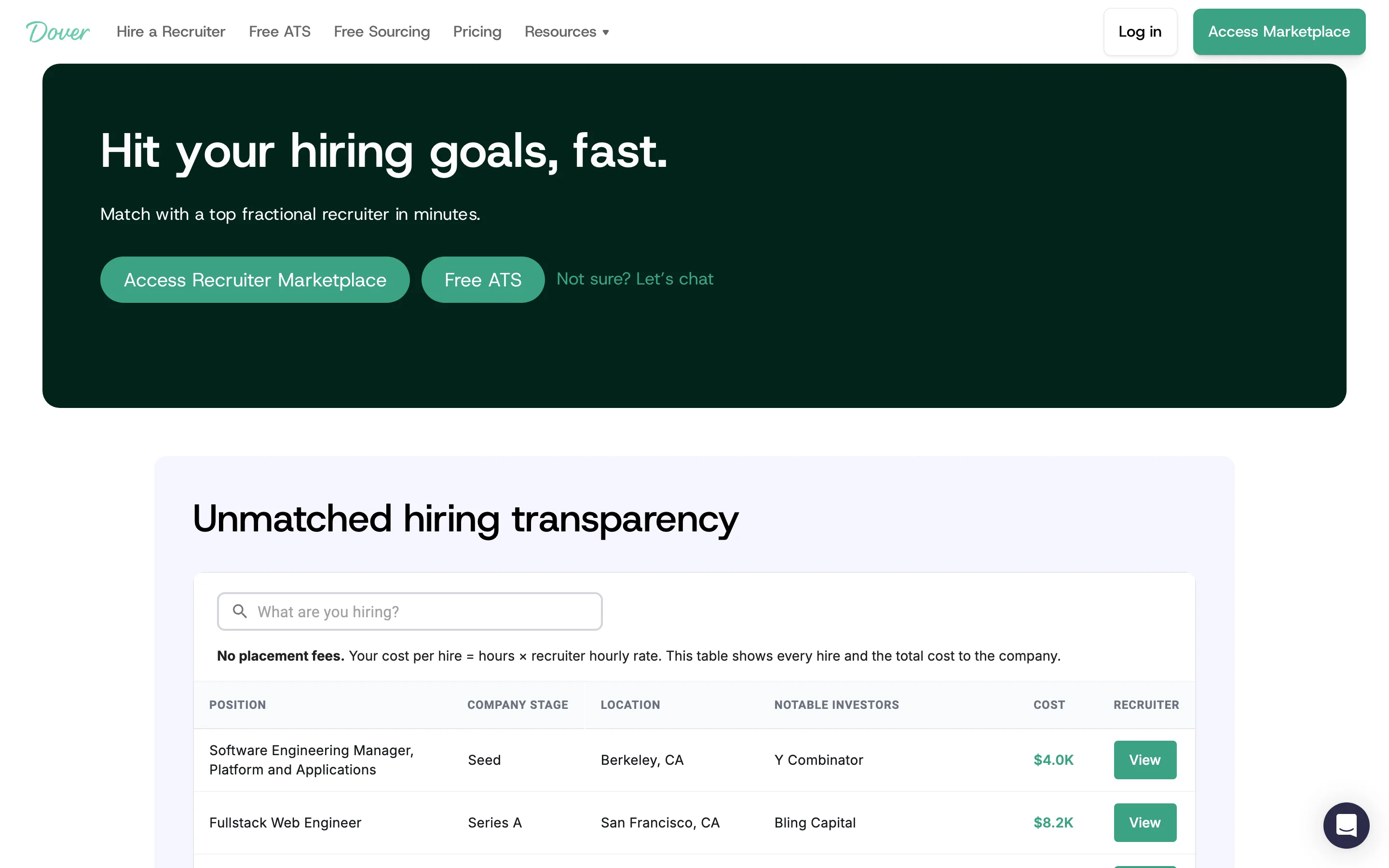Click the Dover logo
1389x868 pixels.
pyautogui.click(x=57, y=31)
